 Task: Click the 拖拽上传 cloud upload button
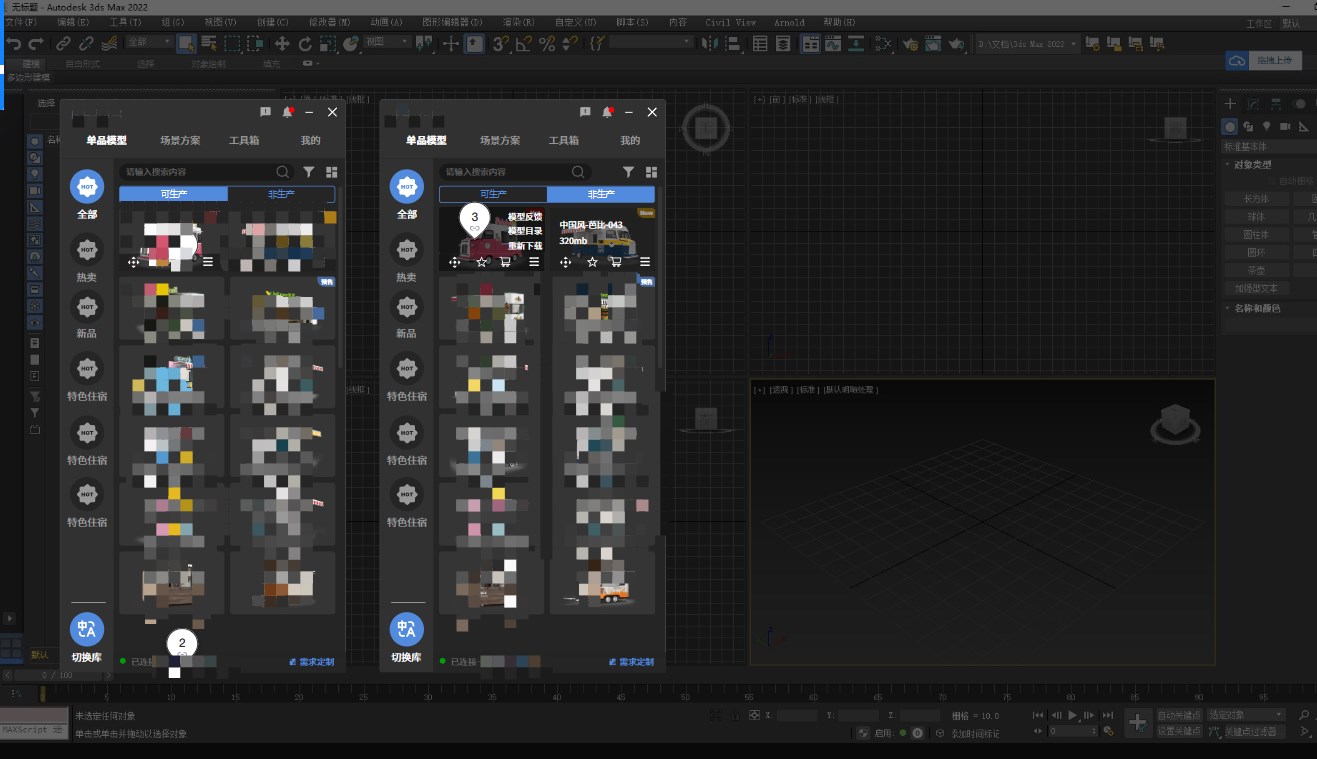tap(1264, 61)
